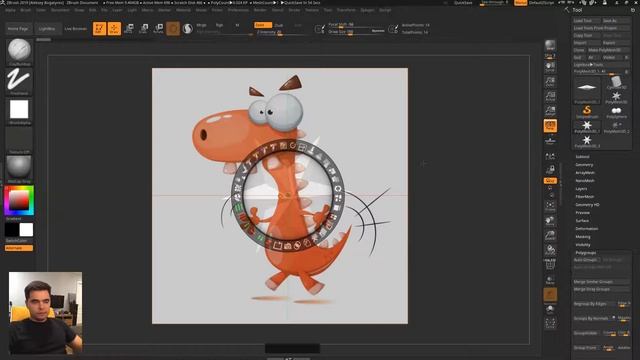
Task: Expand the Layers subpalette
Action: [581, 189]
